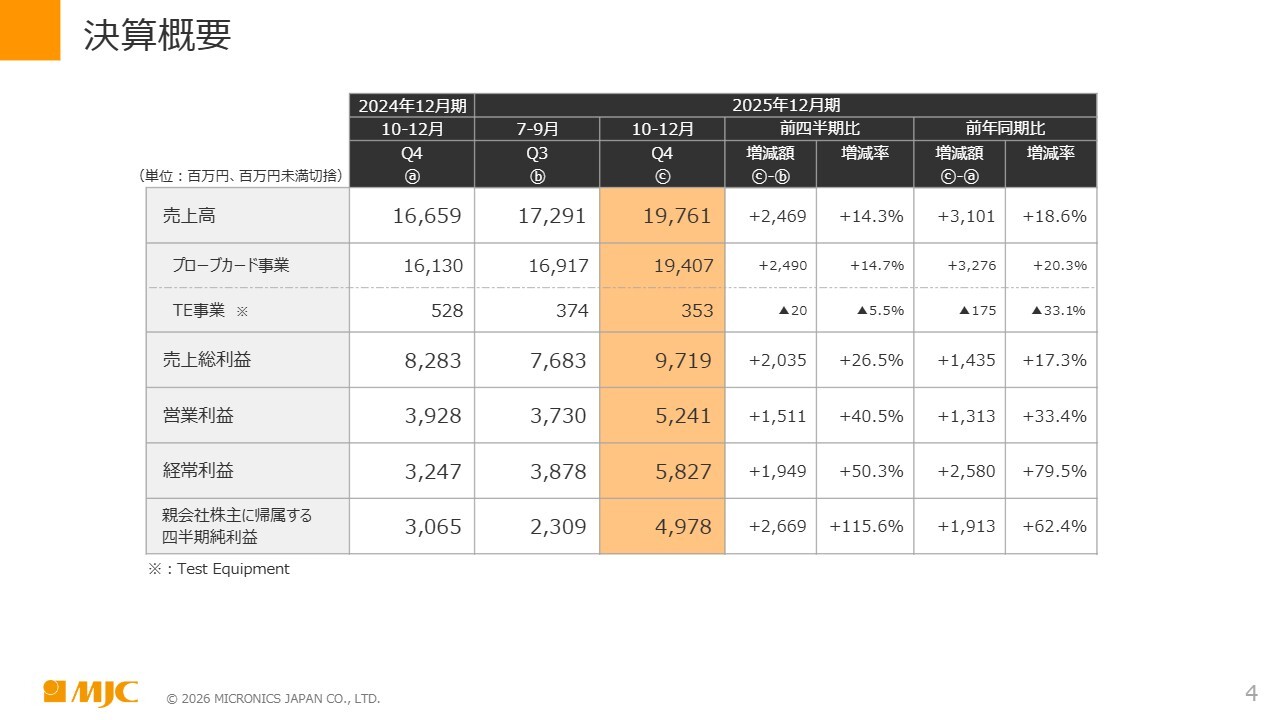Viewport: 1280px width, 720px height.
Task: Select the circled ⓐ marker under Q4 2024
Action: pyautogui.click(x=411, y=176)
